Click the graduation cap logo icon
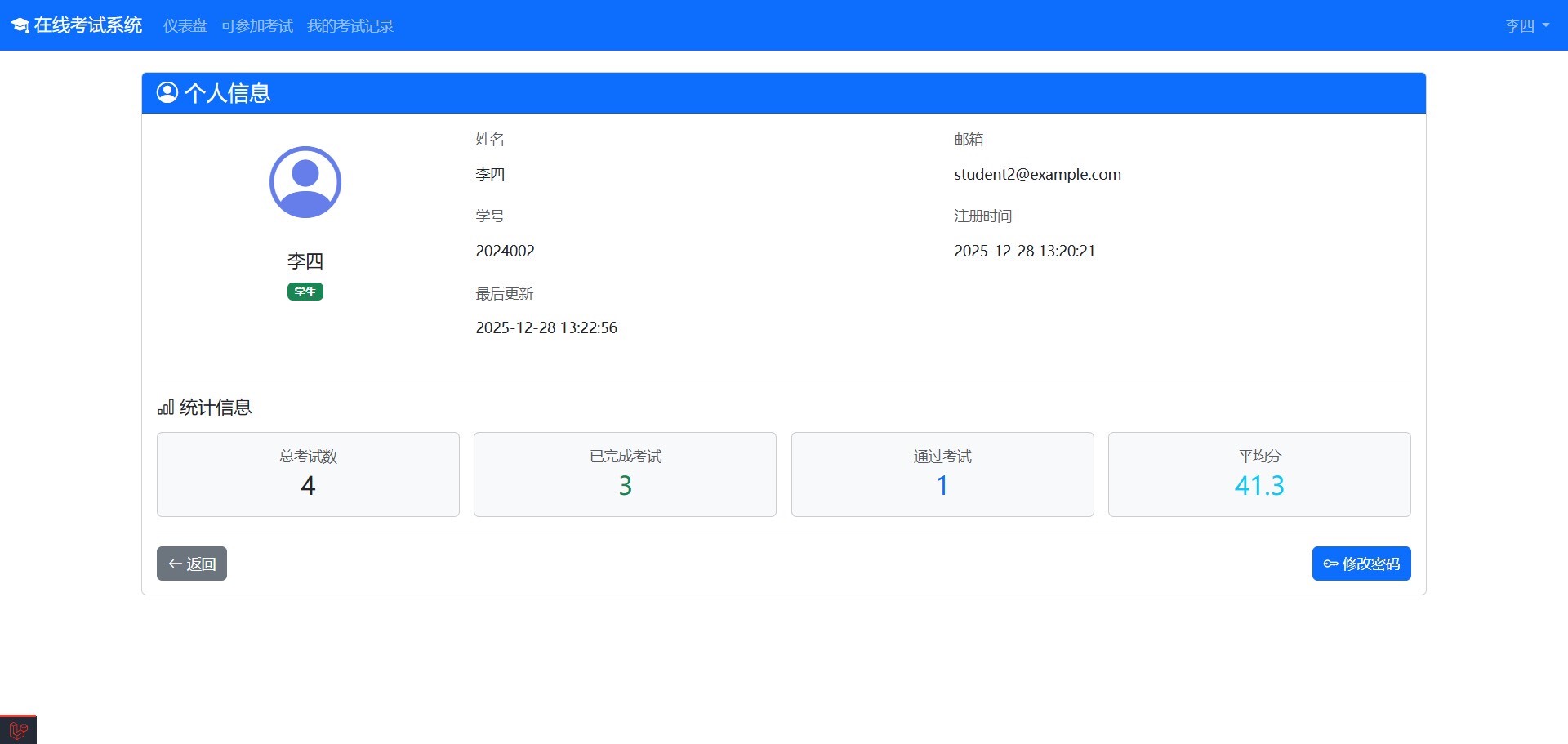Viewport: 1568px width, 744px height. [20, 26]
